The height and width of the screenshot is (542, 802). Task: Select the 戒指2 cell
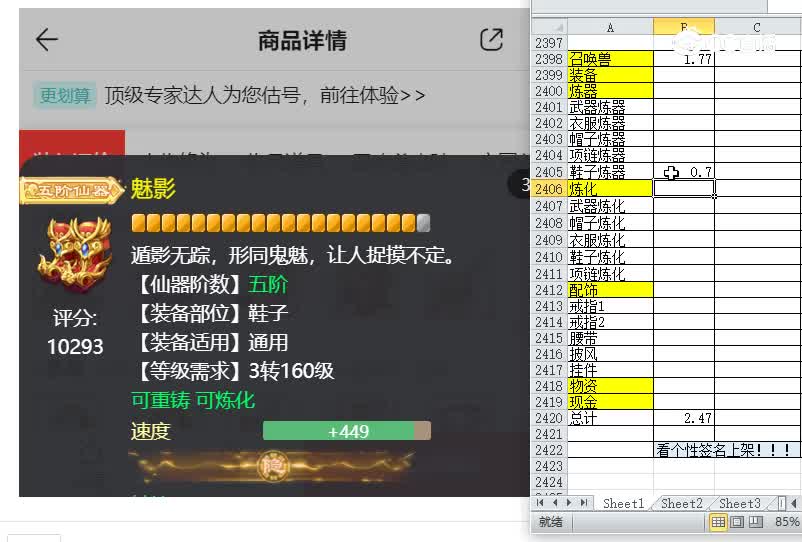click(x=610, y=322)
